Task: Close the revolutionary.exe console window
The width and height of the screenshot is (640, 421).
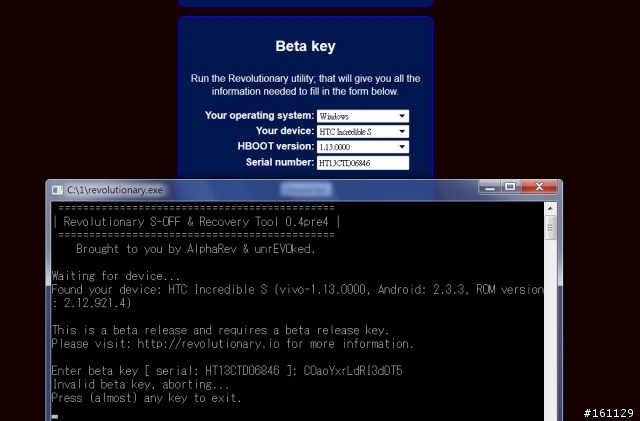Action: 539,187
